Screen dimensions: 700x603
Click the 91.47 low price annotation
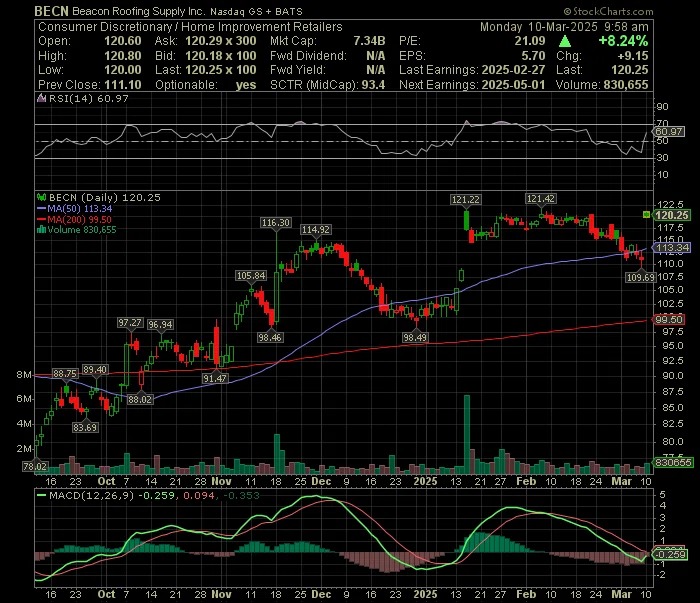[x=215, y=378]
